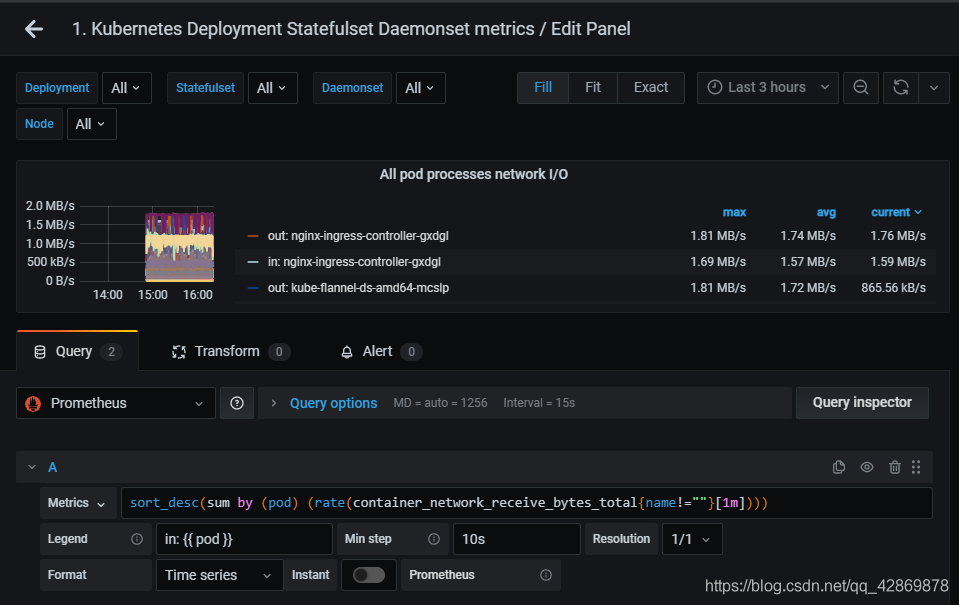
Task: Click the clock icon in time picker
Action: [714, 87]
